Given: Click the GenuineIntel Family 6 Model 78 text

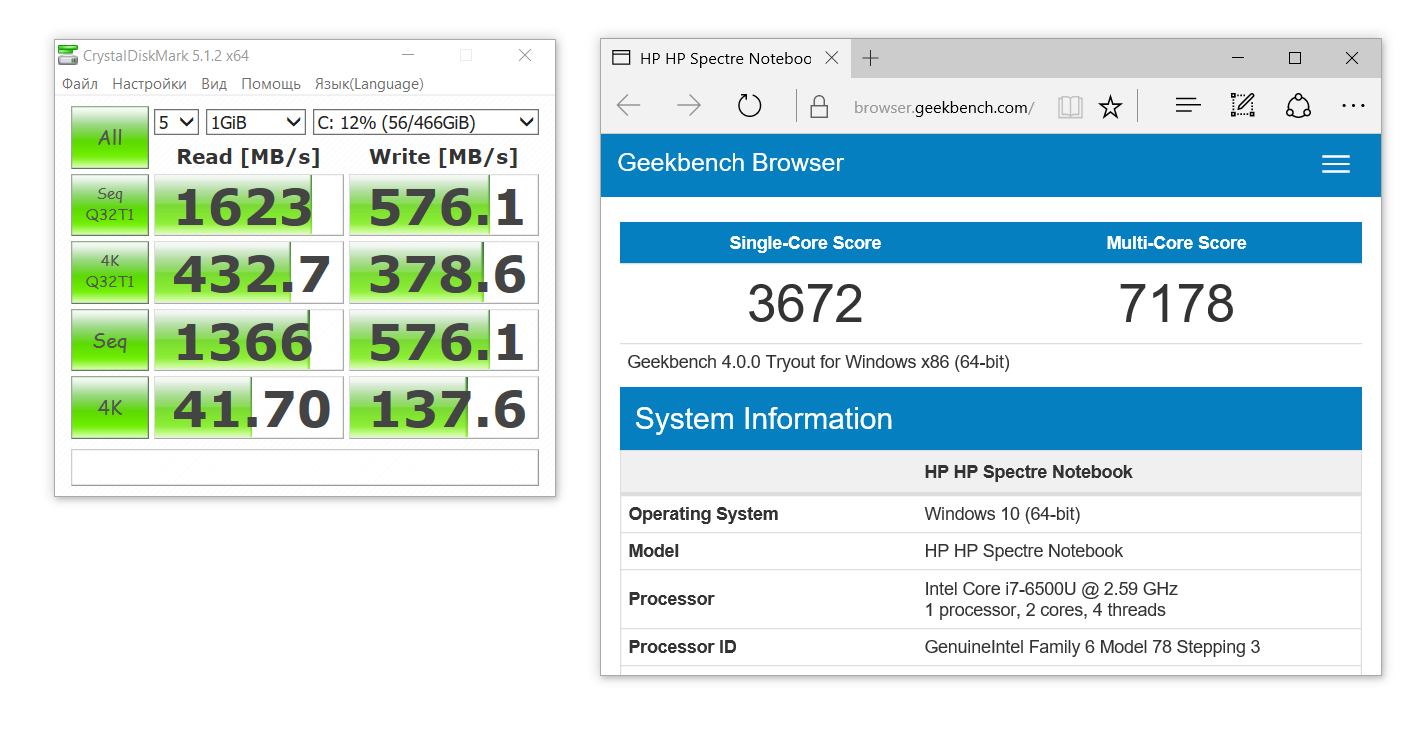Looking at the screenshot, I should [x=1092, y=647].
